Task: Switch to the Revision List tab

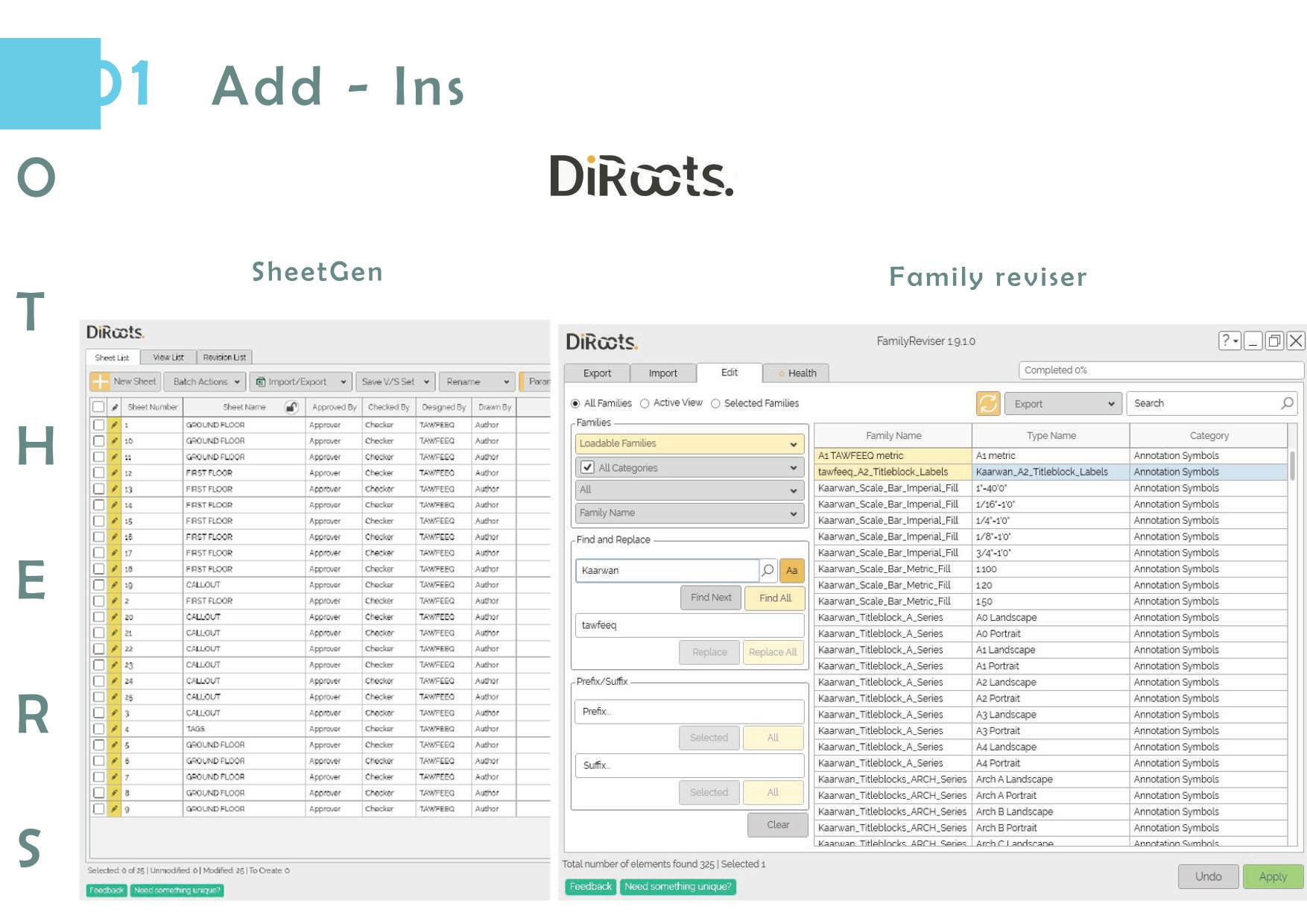Action: (x=224, y=357)
